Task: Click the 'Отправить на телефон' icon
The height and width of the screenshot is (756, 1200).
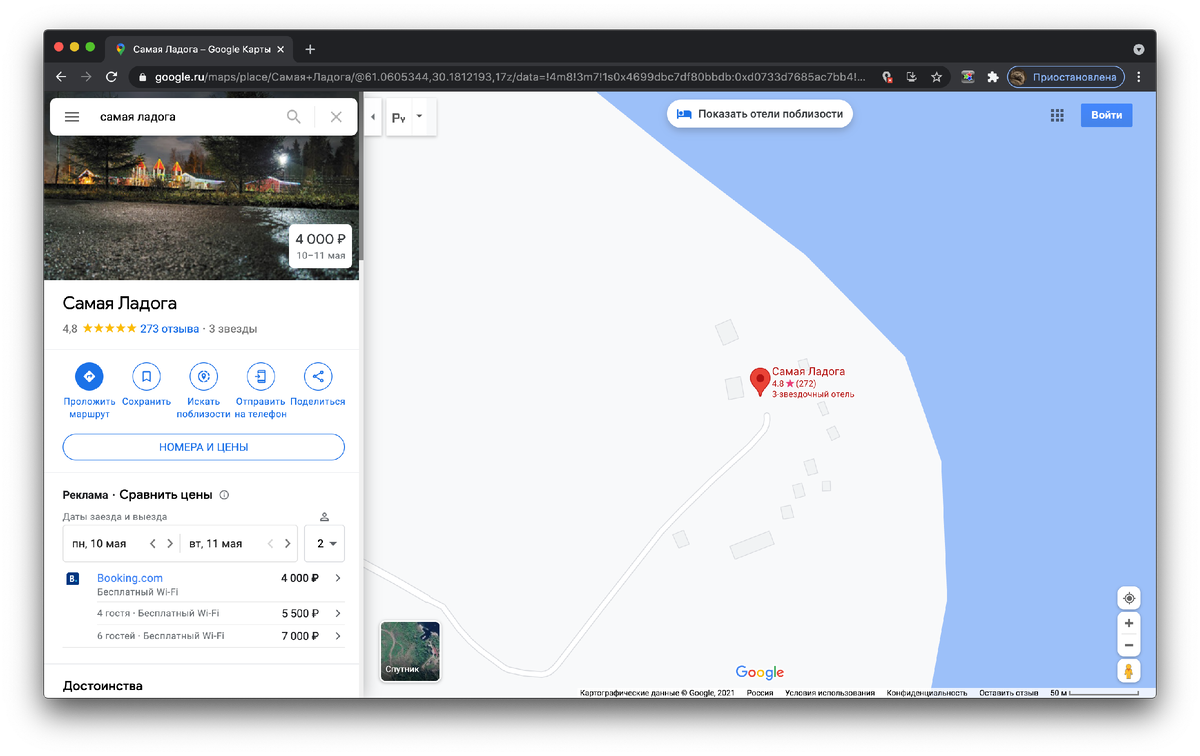Action: pyautogui.click(x=261, y=376)
